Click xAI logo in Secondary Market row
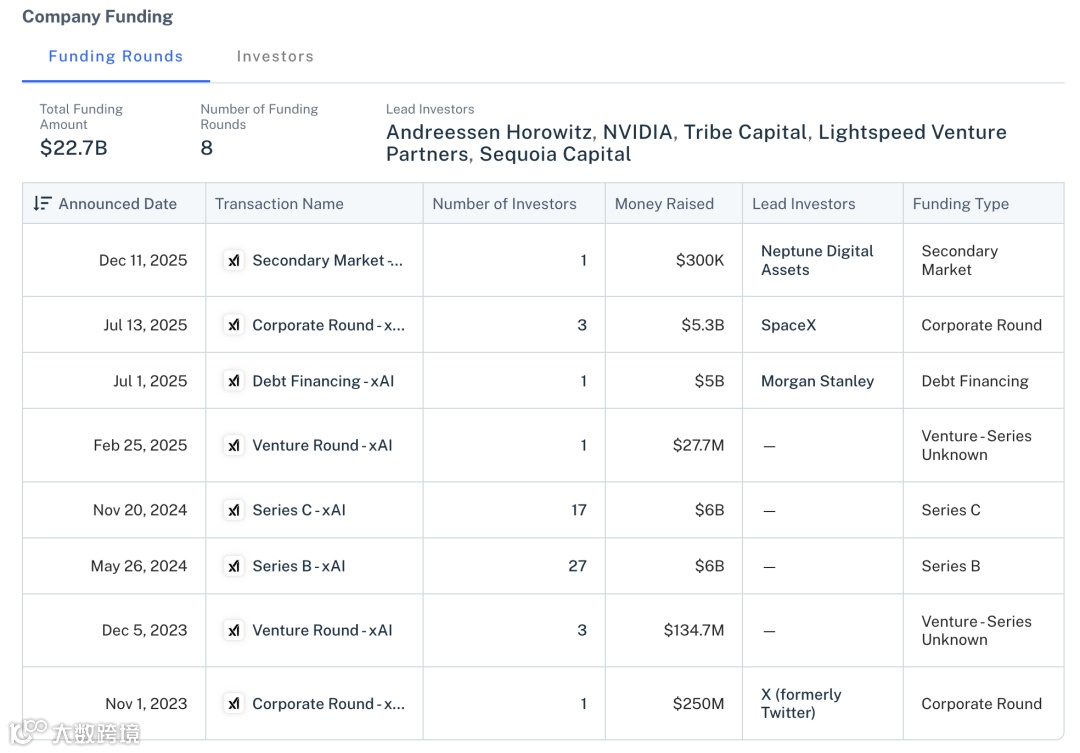Image resolution: width=1080 pixels, height=753 pixels. [234, 260]
